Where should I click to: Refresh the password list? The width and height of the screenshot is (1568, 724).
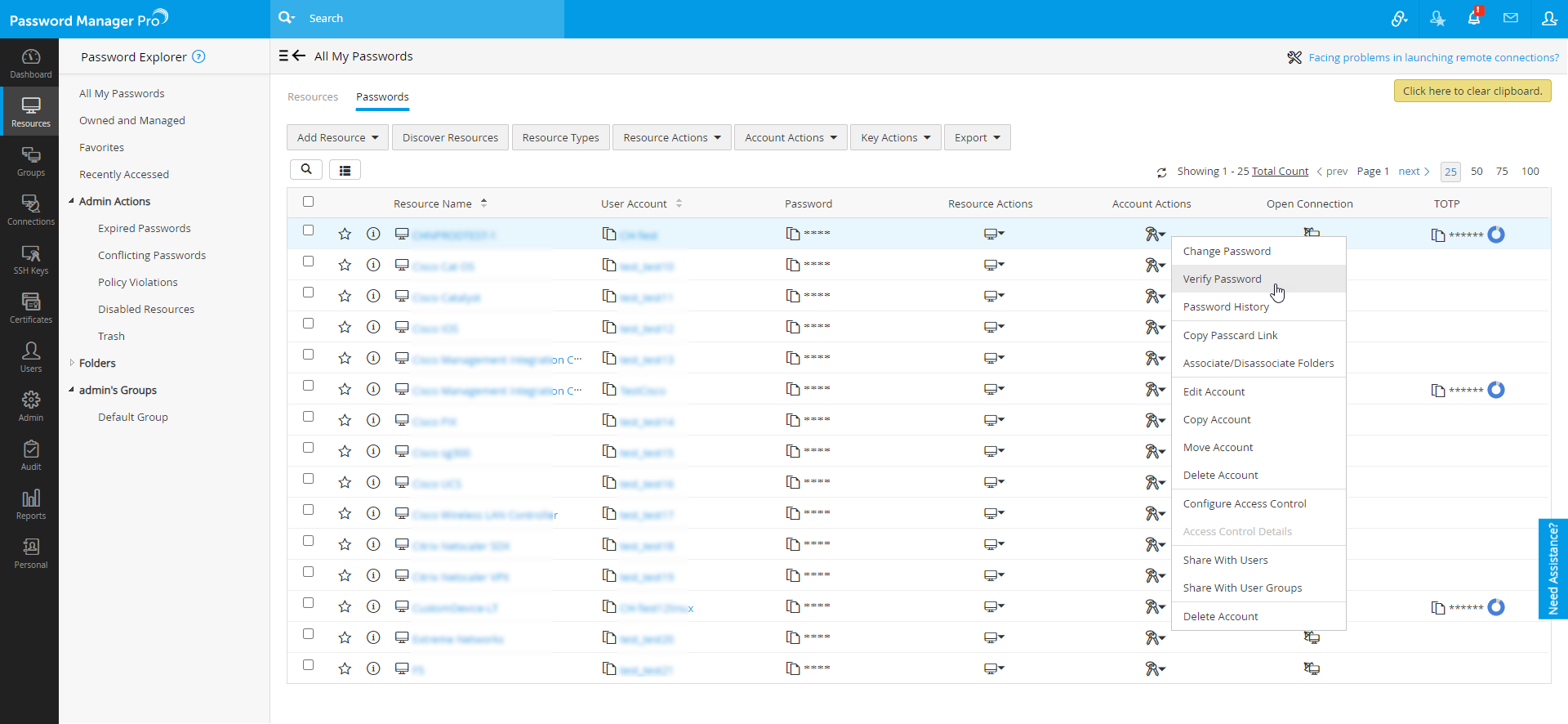click(x=1161, y=172)
